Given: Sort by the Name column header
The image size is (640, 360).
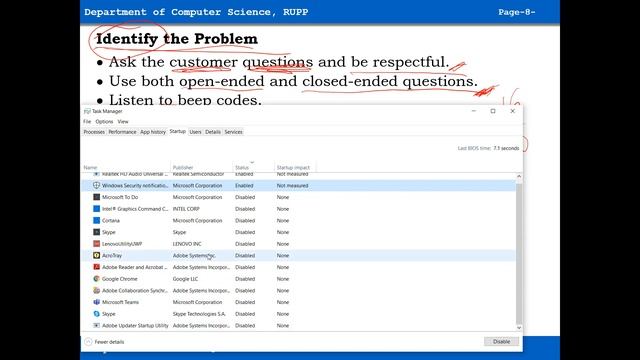Looking at the screenshot, I should point(126,167).
